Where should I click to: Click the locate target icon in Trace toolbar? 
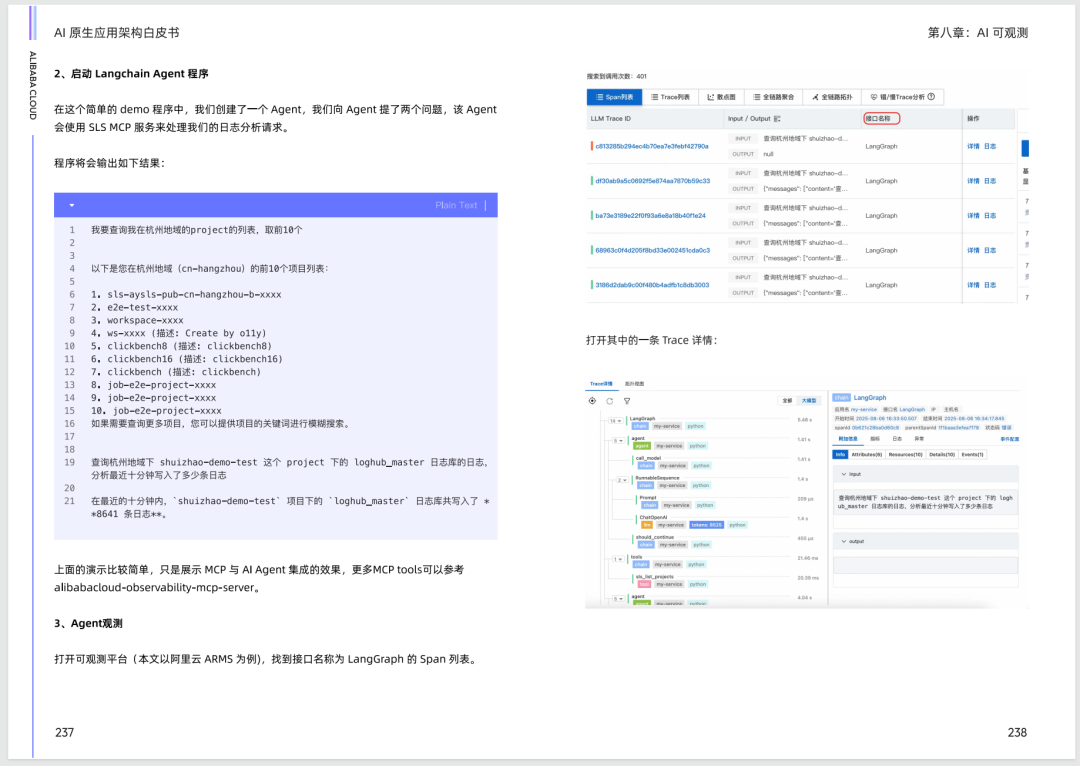tap(592, 401)
